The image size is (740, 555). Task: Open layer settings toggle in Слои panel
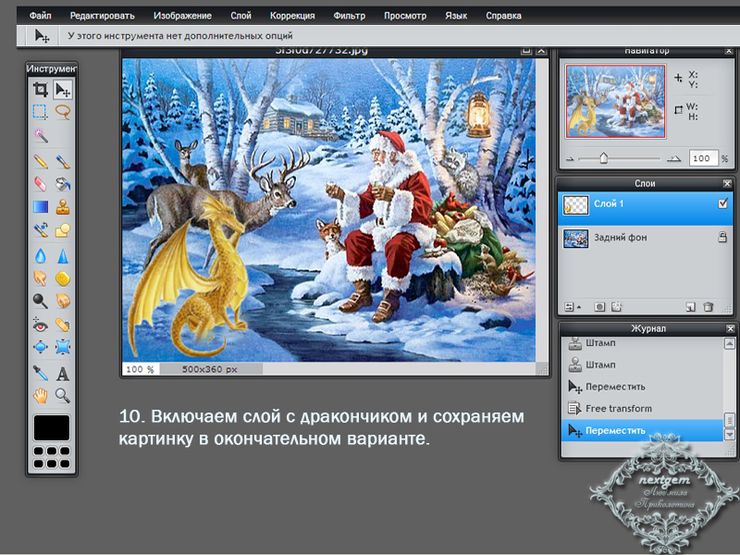click(572, 307)
